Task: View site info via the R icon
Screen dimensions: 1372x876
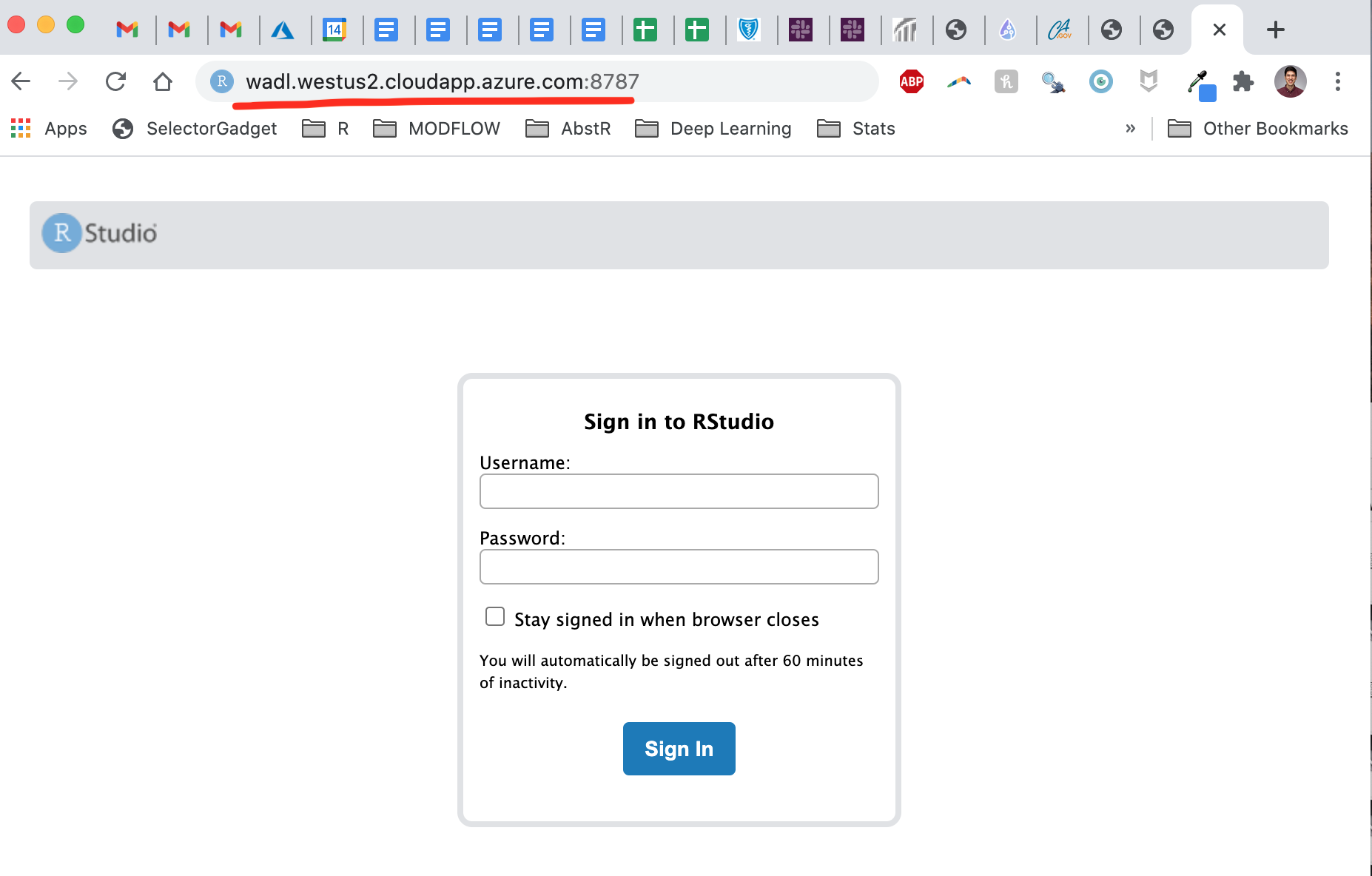Action: [222, 81]
